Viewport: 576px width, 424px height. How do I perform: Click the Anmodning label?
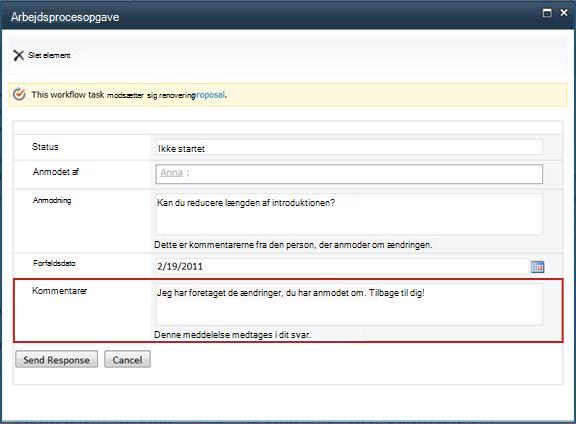52,201
